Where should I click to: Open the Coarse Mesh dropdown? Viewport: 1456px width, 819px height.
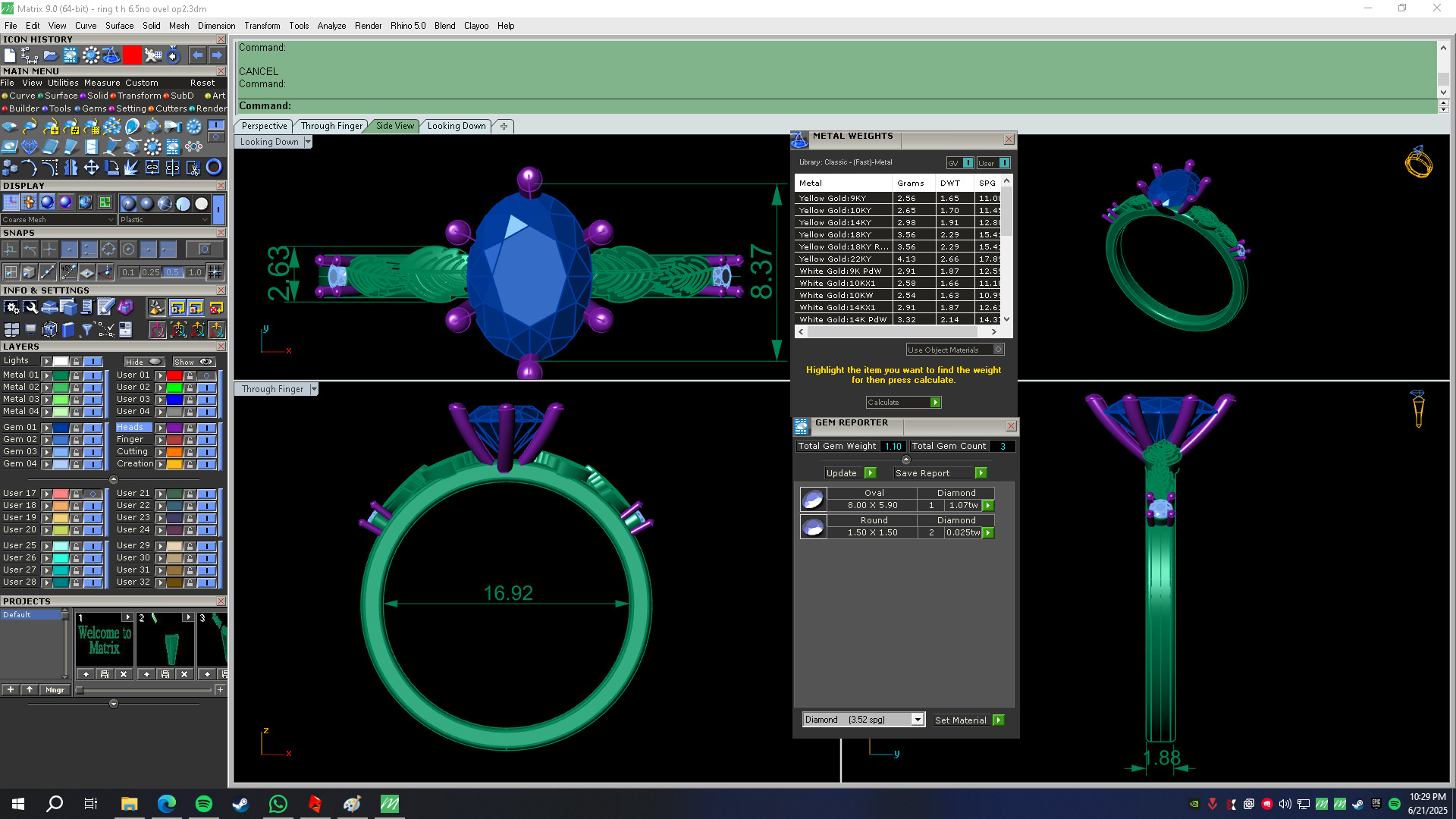(x=58, y=220)
